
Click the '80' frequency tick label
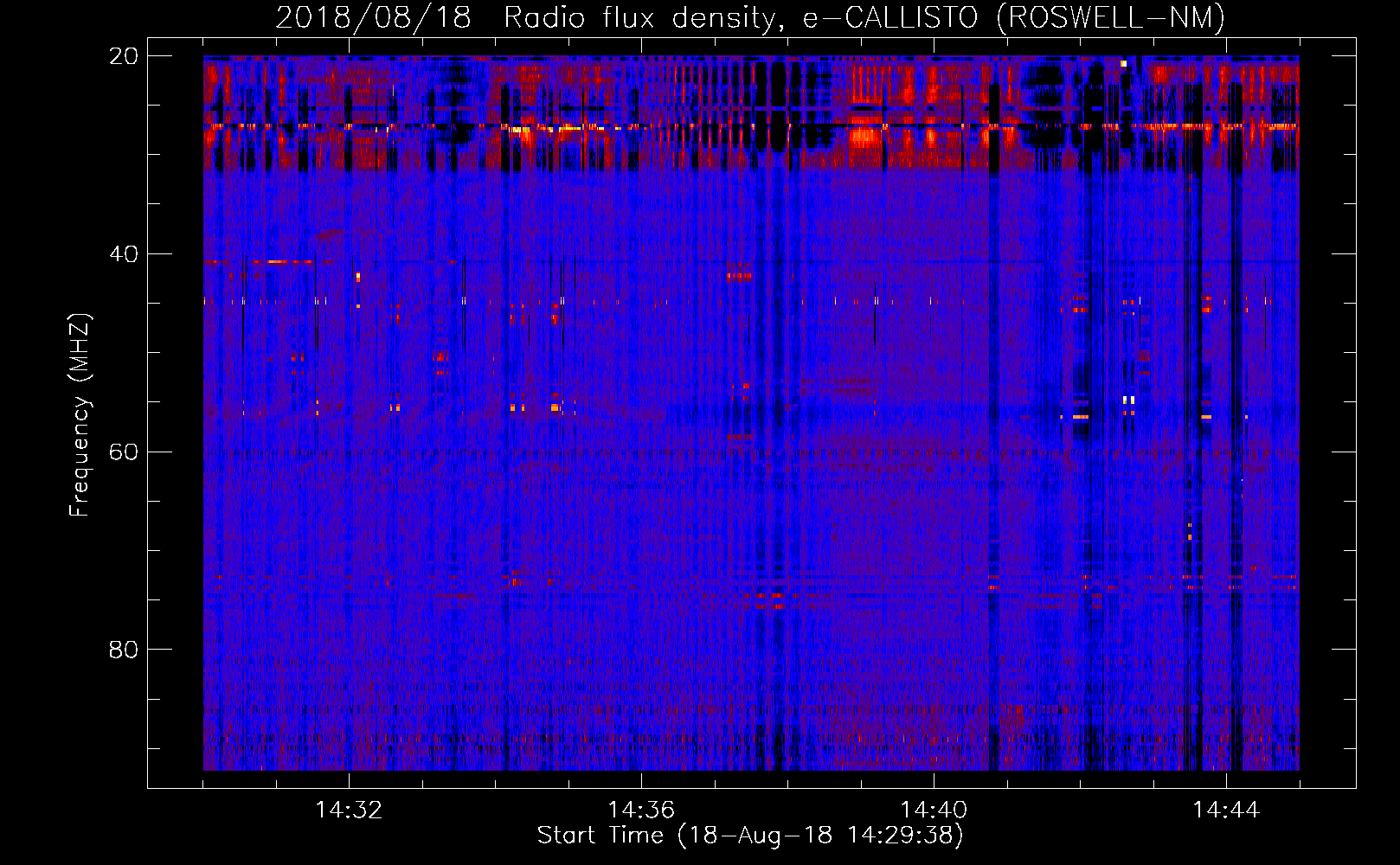tap(124, 650)
